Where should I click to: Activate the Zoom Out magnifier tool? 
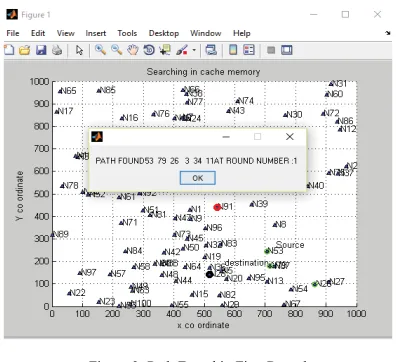tap(116, 50)
